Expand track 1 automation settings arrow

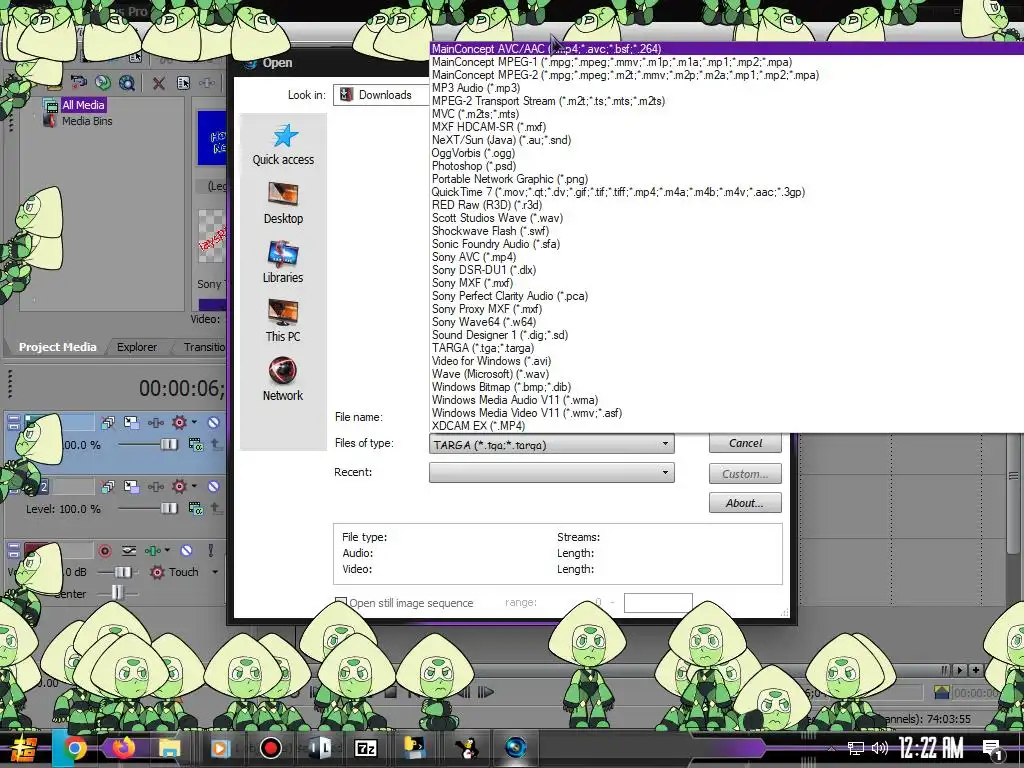195,423
